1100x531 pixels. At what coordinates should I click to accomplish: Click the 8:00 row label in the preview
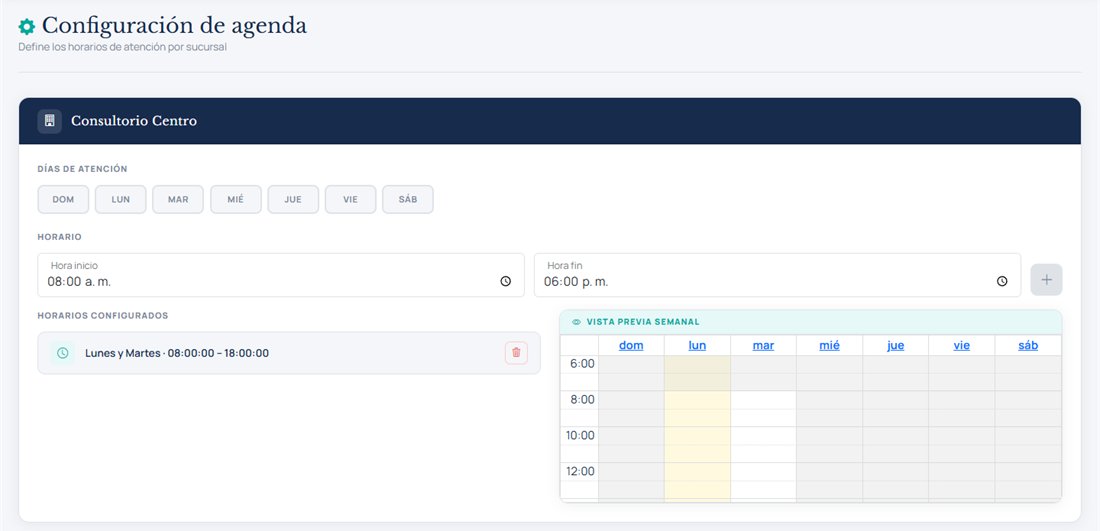click(x=583, y=400)
